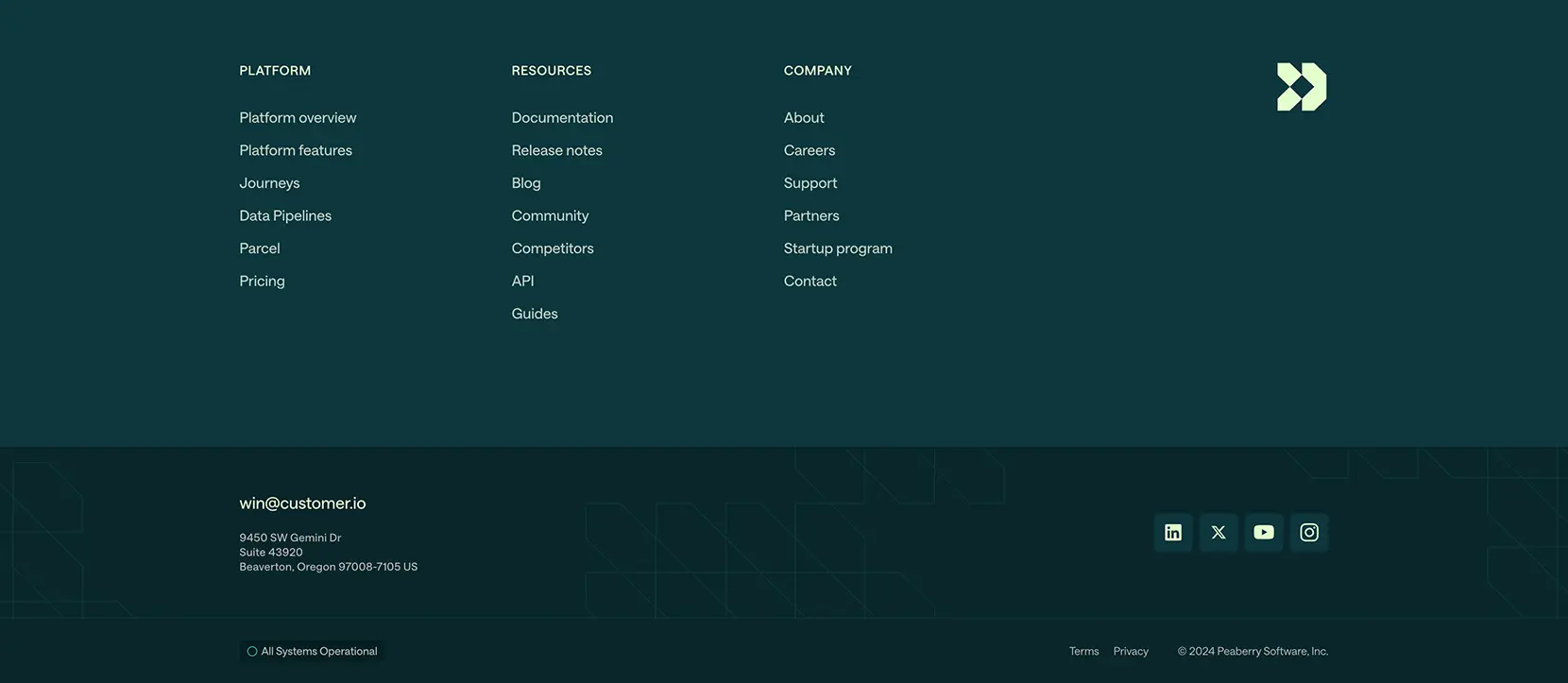Click the Customer.io logo mark
Viewport: 1568px width, 683px height.
point(1302,87)
